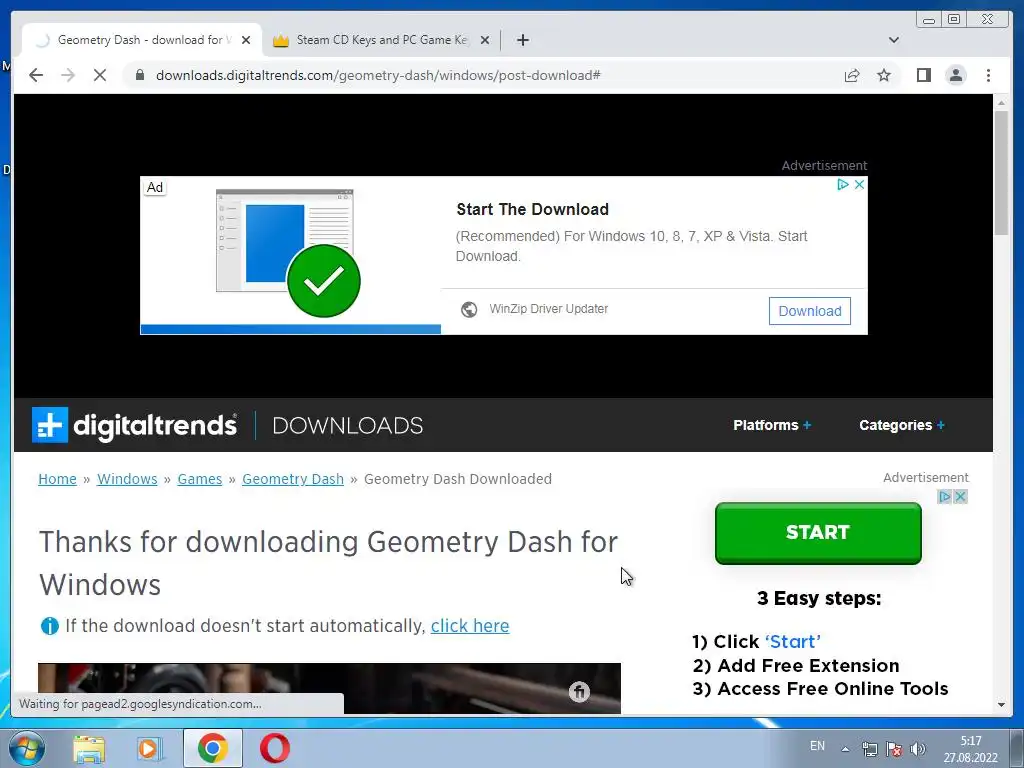Open a new tab
1024x768 pixels.
(x=522, y=40)
